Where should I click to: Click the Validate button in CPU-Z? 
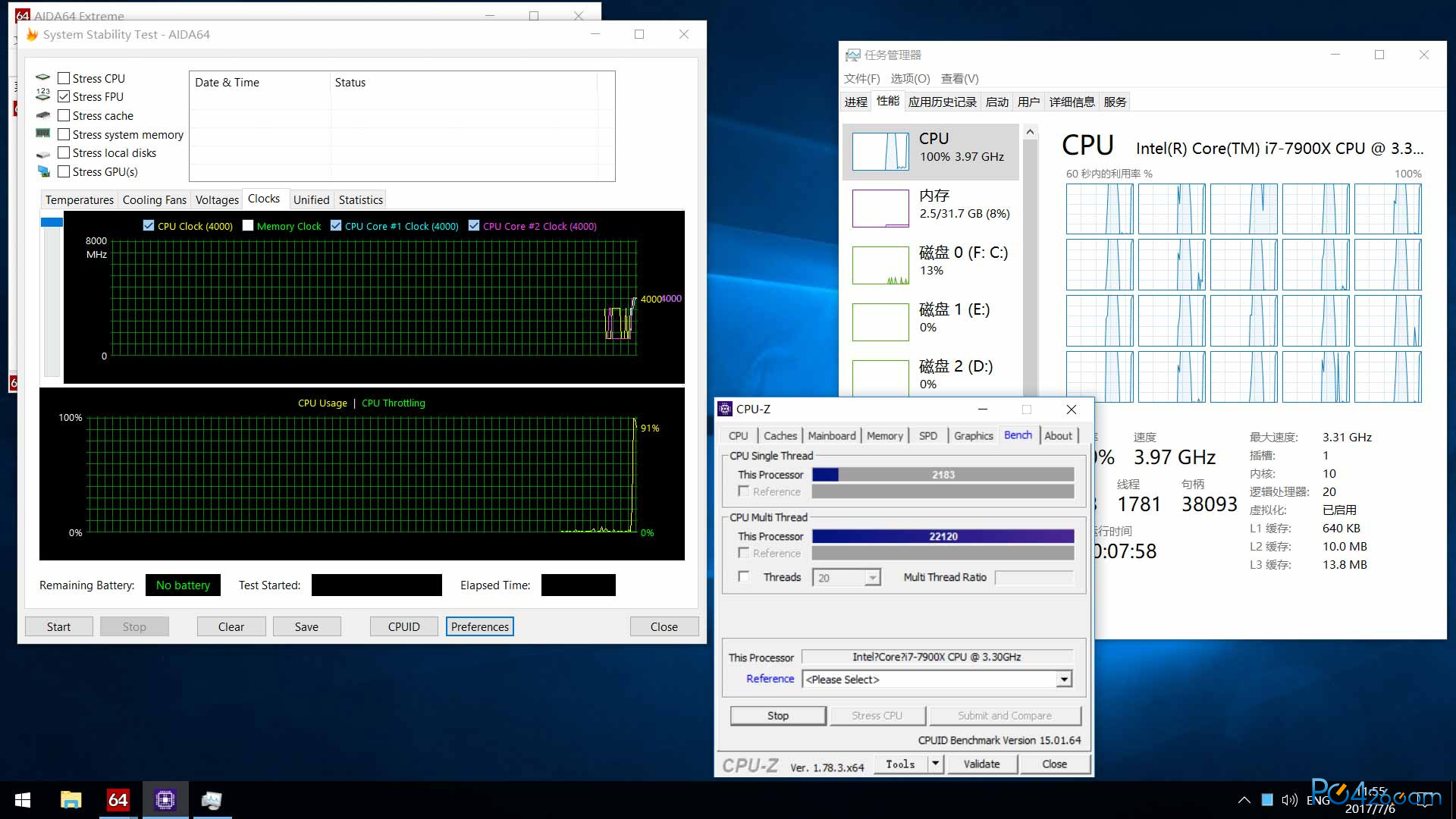pyautogui.click(x=981, y=764)
